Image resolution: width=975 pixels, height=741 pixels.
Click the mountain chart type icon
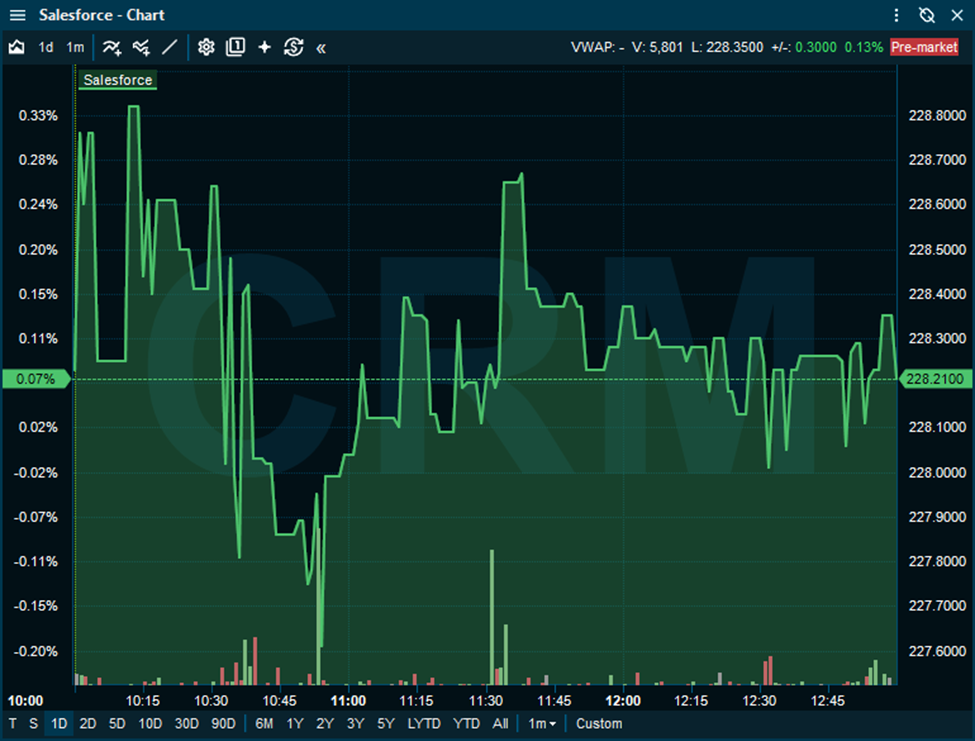pyautogui.click(x=16, y=47)
